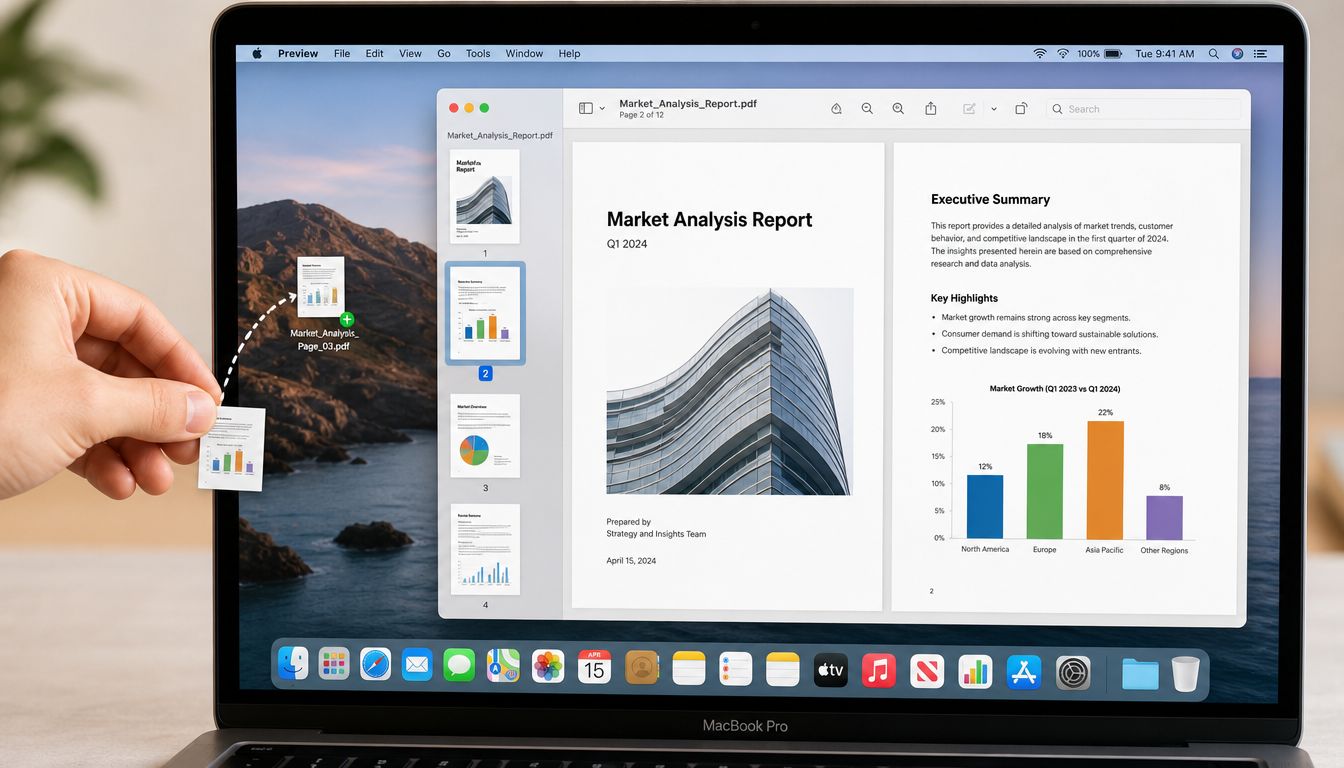Open Photos from the Dock
This screenshot has width=1344, height=768.
click(548, 666)
